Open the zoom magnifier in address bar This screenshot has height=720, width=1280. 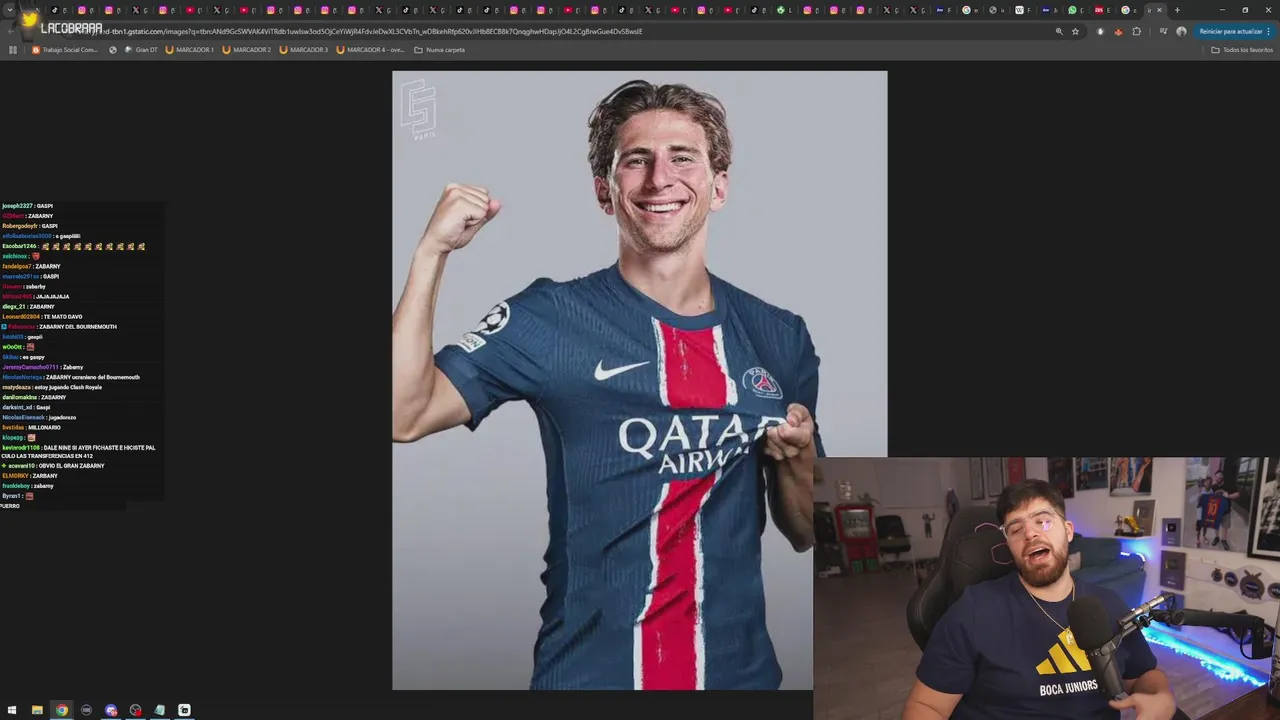[x=1059, y=31]
